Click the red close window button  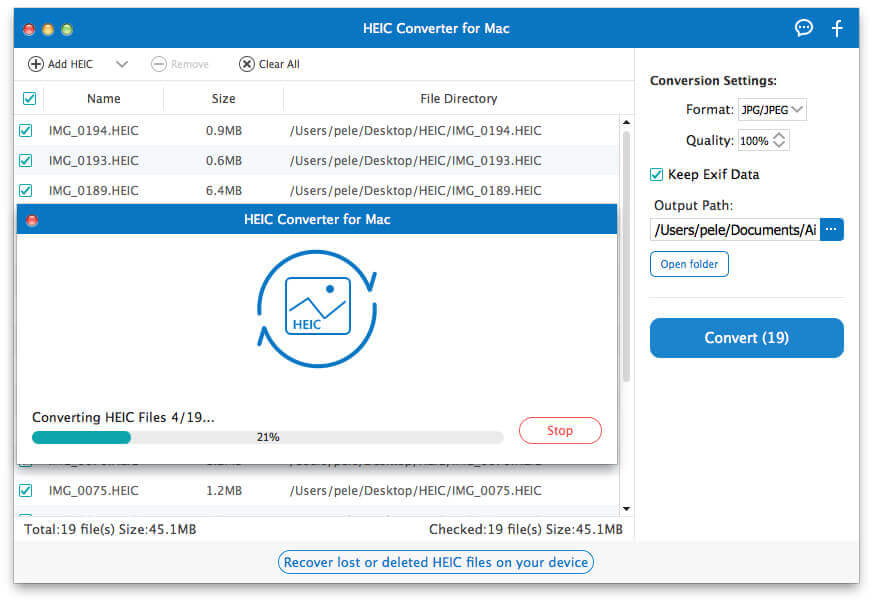29,29
